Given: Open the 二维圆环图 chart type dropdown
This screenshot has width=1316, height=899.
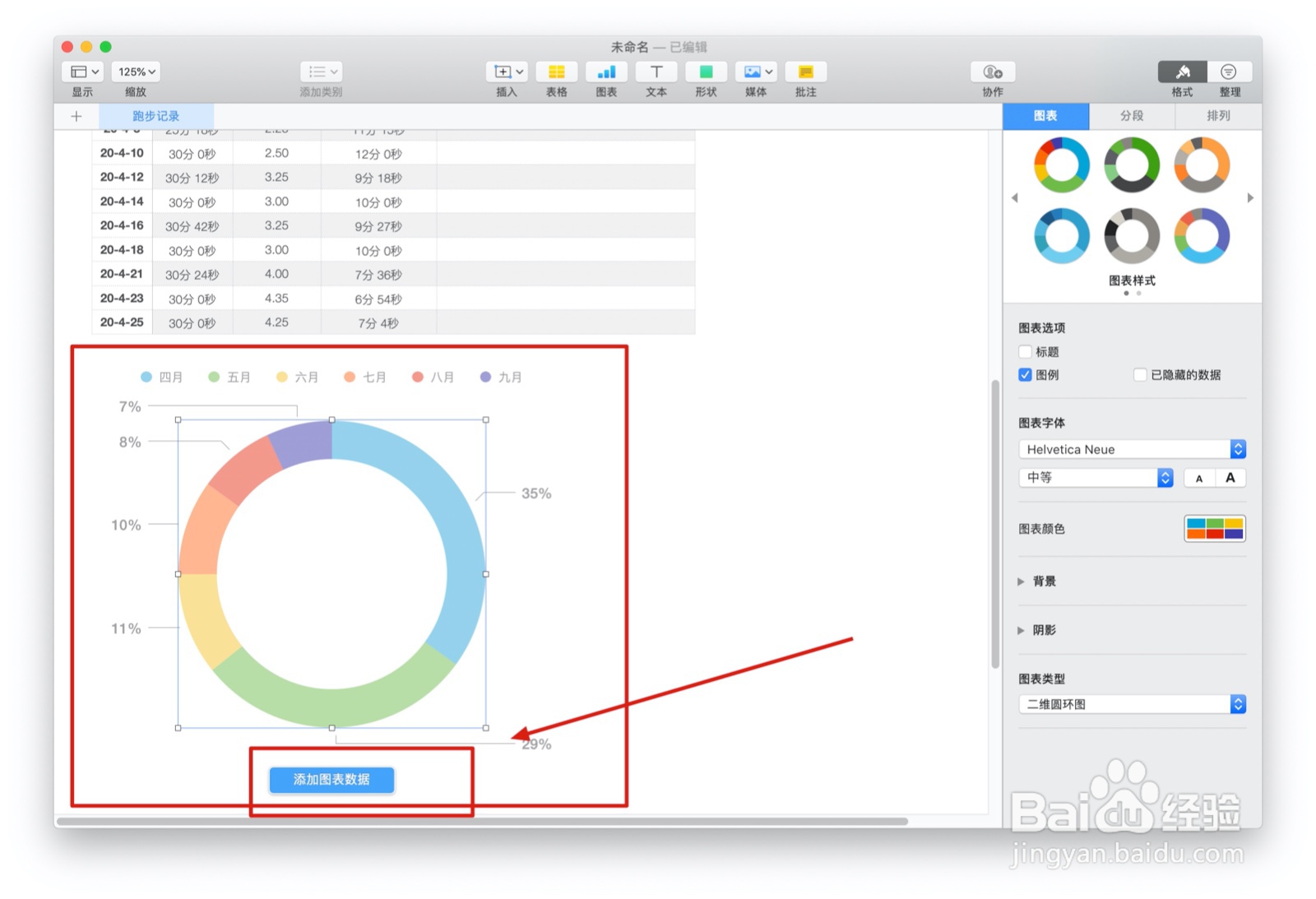Looking at the screenshot, I should point(1131,704).
